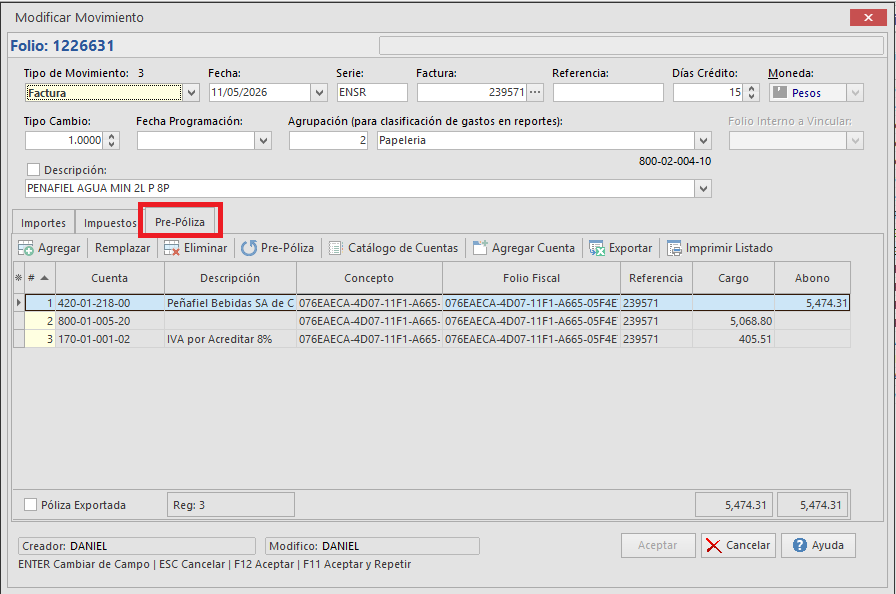896x594 pixels.
Task: Click the Abono value 5,474.31 in row 1
Action: 812,303
